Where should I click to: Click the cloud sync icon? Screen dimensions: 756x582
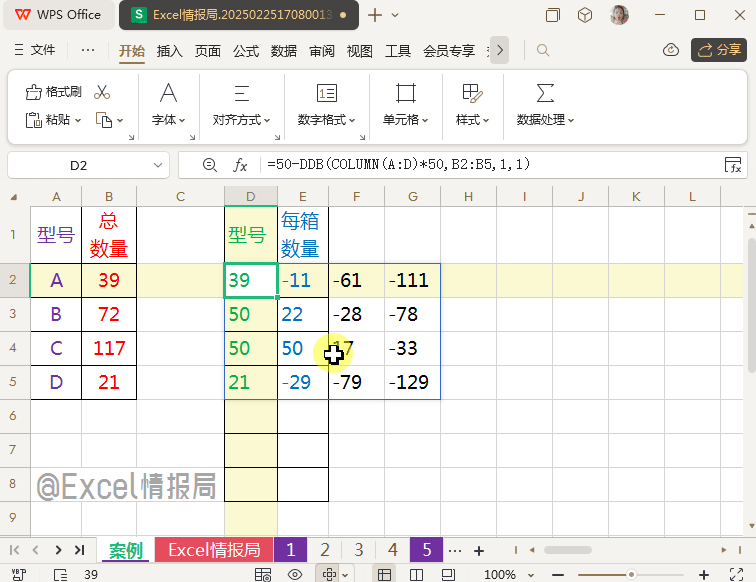[x=672, y=50]
